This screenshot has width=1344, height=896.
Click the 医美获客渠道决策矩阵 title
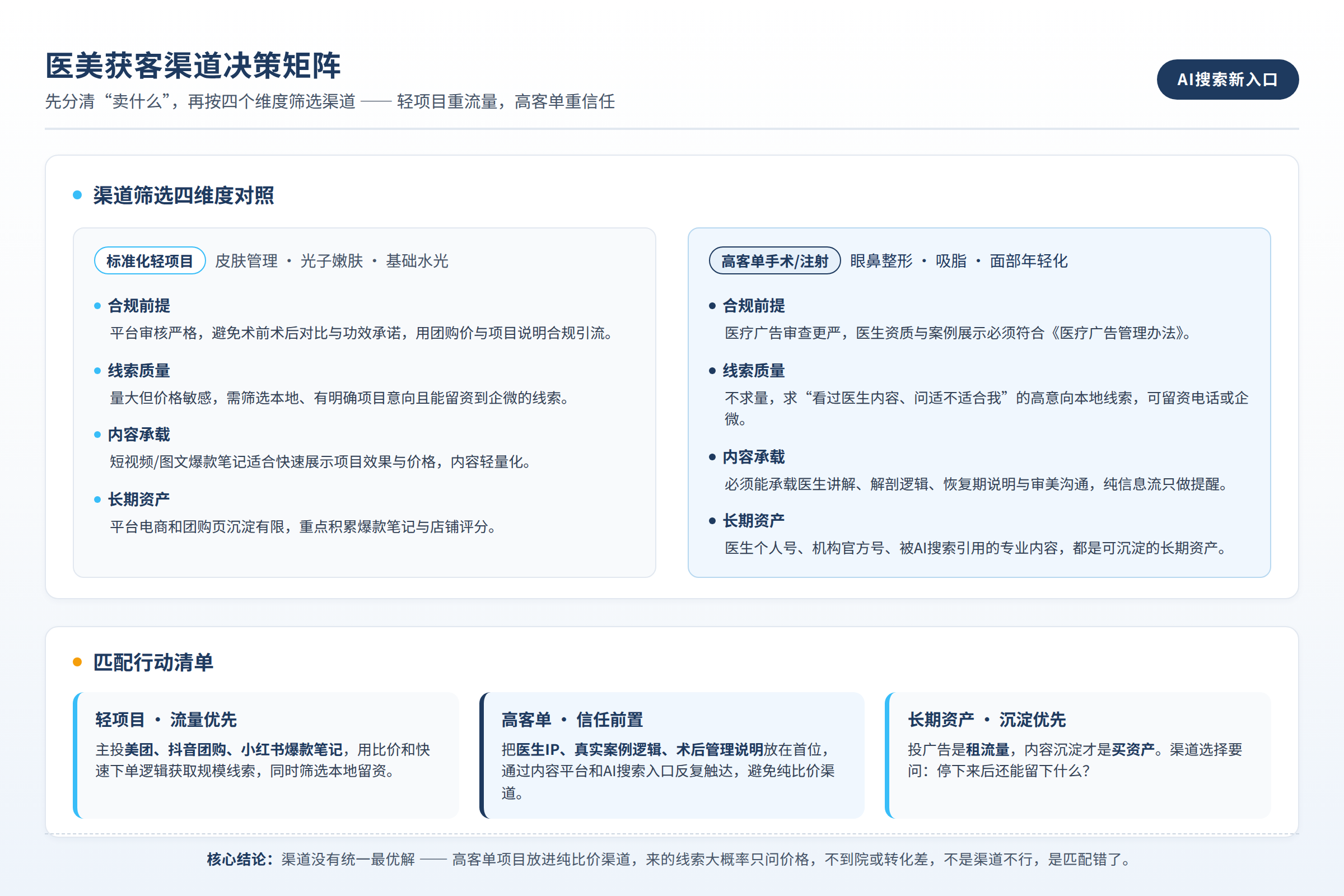click(193, 65)
